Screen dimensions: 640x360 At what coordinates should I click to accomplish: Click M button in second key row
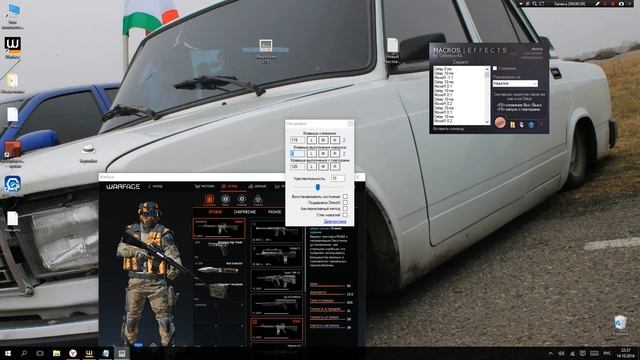click(x=323, y=153)
